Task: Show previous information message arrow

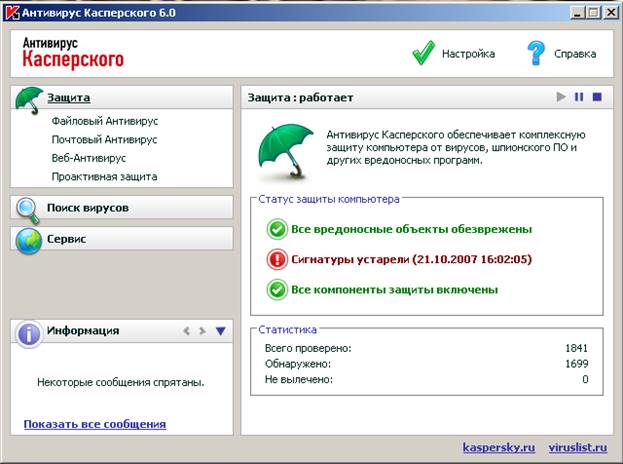Action: [186, 331]
